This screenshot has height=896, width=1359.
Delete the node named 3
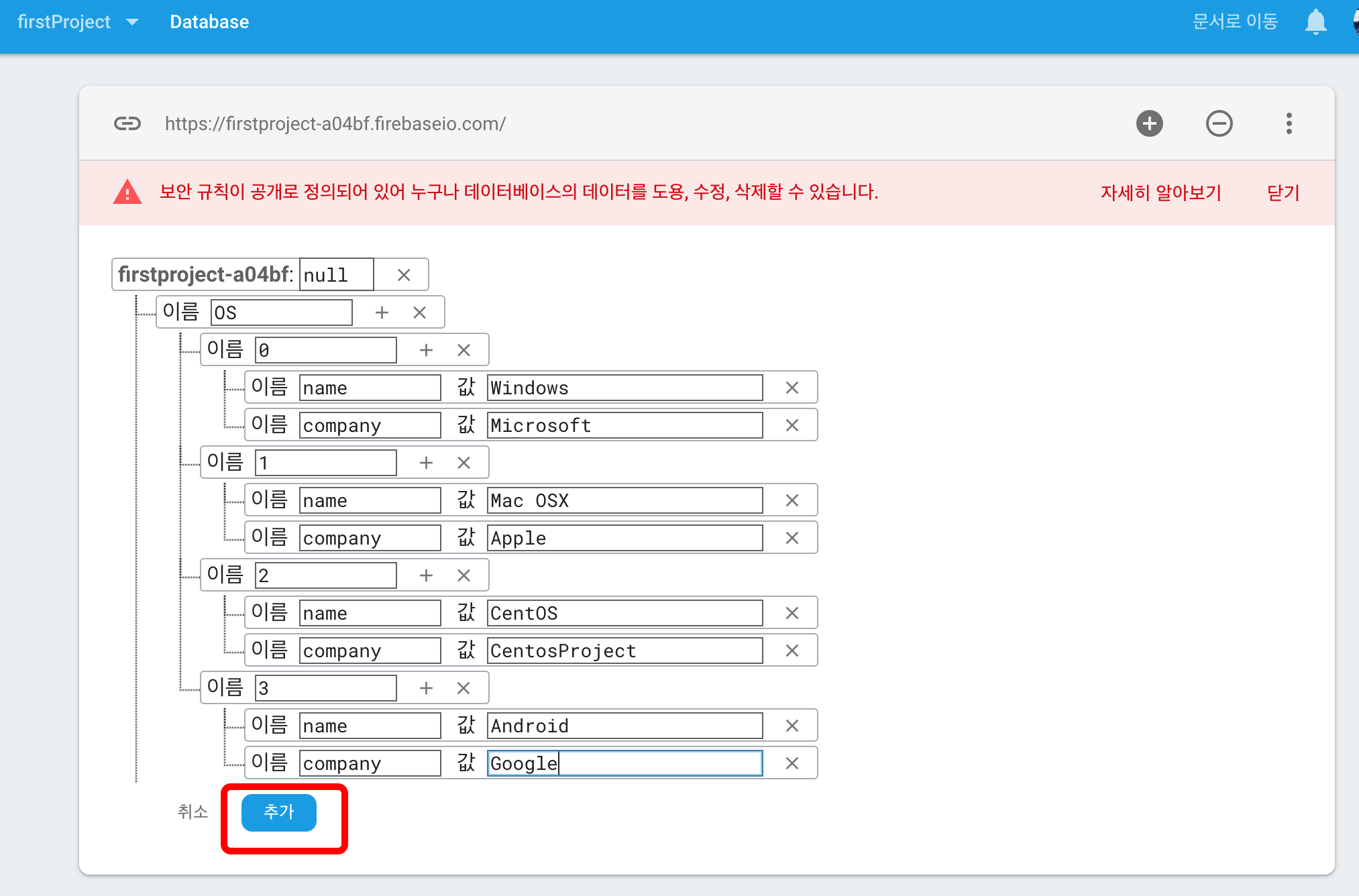(x=464, y=688)
